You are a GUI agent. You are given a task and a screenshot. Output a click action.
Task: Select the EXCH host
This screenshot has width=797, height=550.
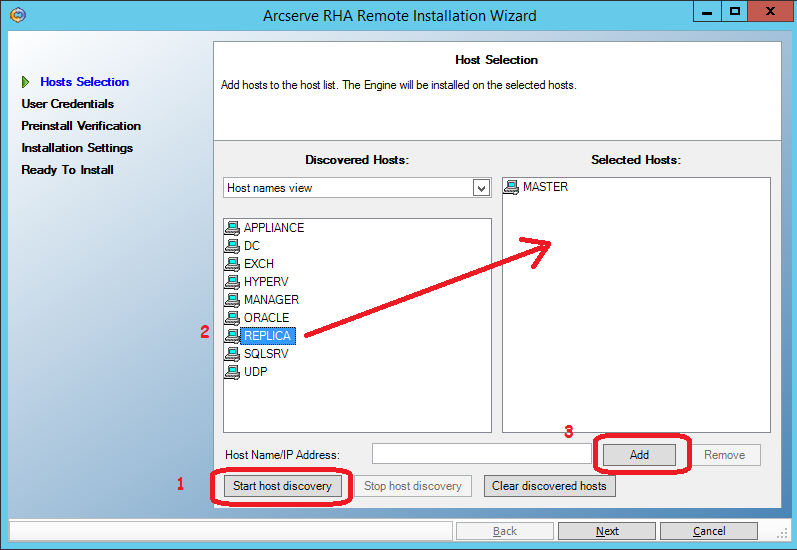[x=259, y=264]
